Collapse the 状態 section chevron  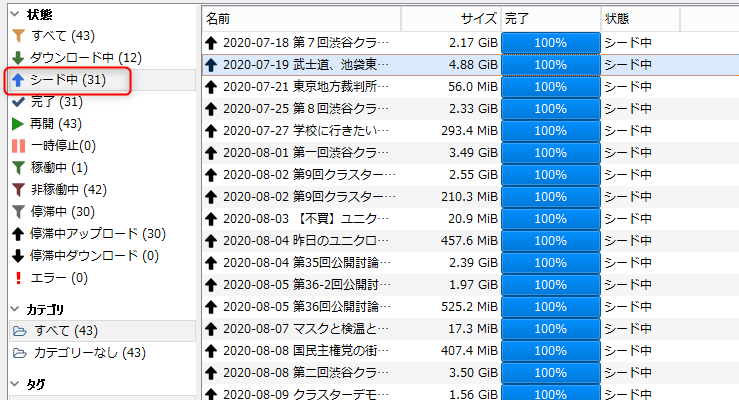pyautogui.click(x=14, y=14)
